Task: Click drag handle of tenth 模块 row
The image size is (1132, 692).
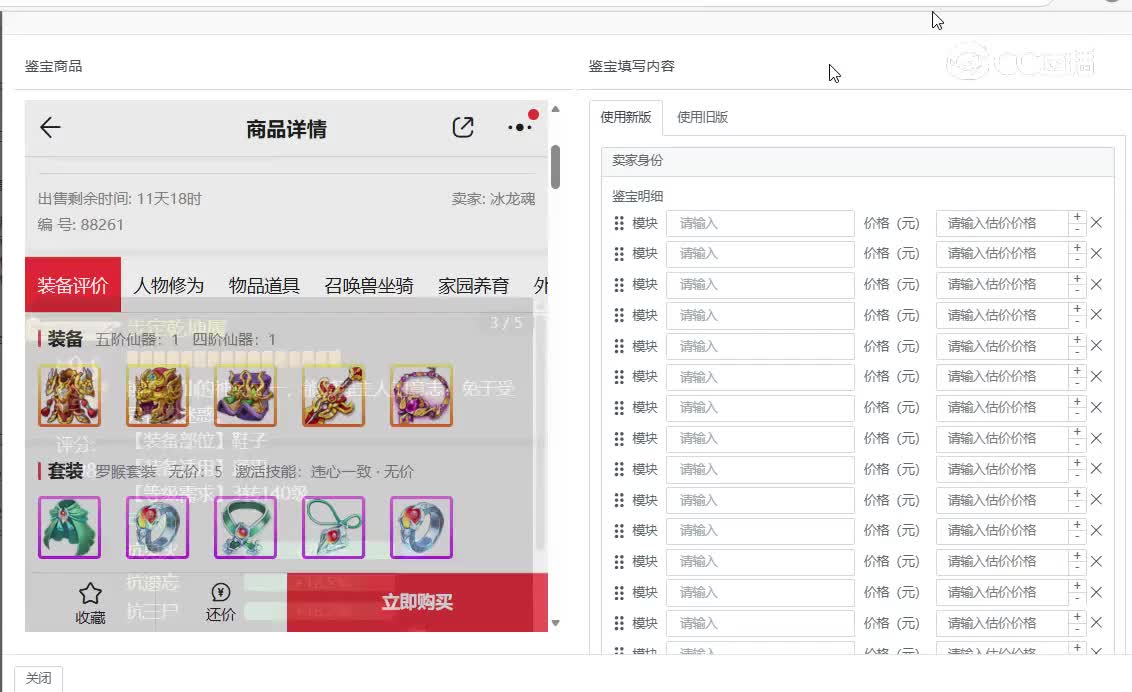Action: click(x=619, y=500)
